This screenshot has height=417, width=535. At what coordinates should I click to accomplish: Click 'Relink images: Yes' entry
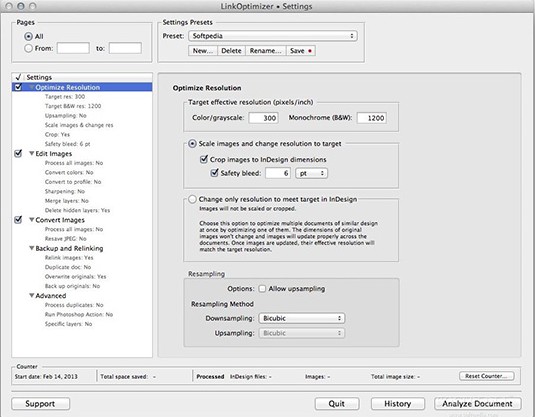(x=69, y=258)
